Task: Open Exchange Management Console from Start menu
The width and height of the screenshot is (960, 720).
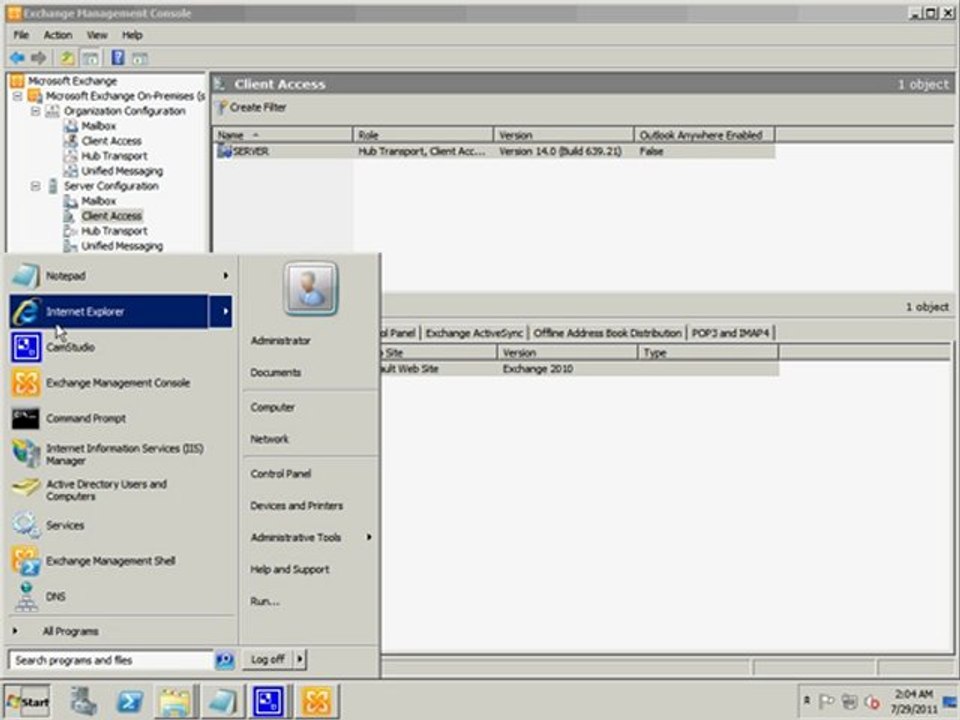Action: click(119, 383)
